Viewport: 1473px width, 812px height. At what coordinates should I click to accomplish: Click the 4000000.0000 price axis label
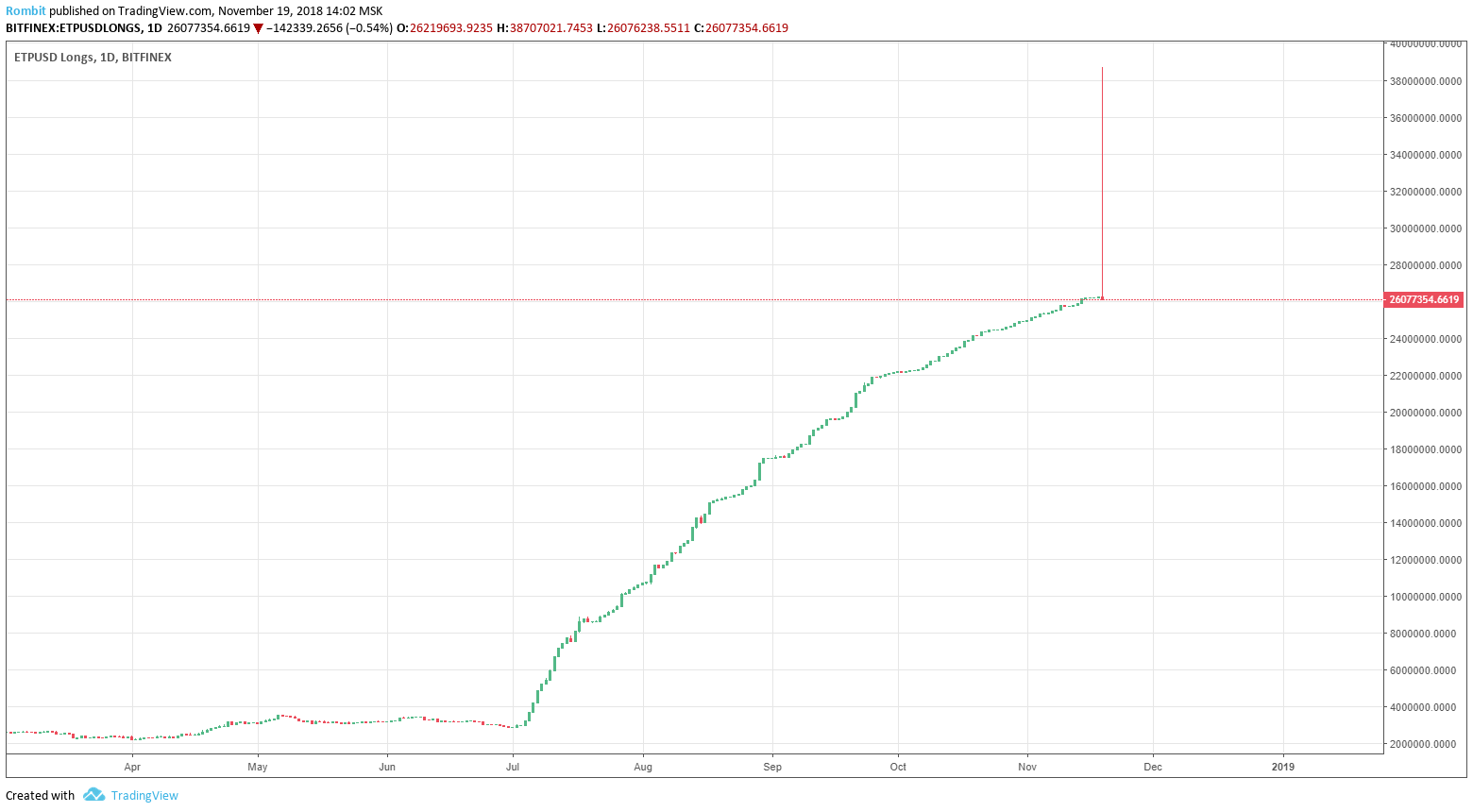click(x=1423, y=707)
